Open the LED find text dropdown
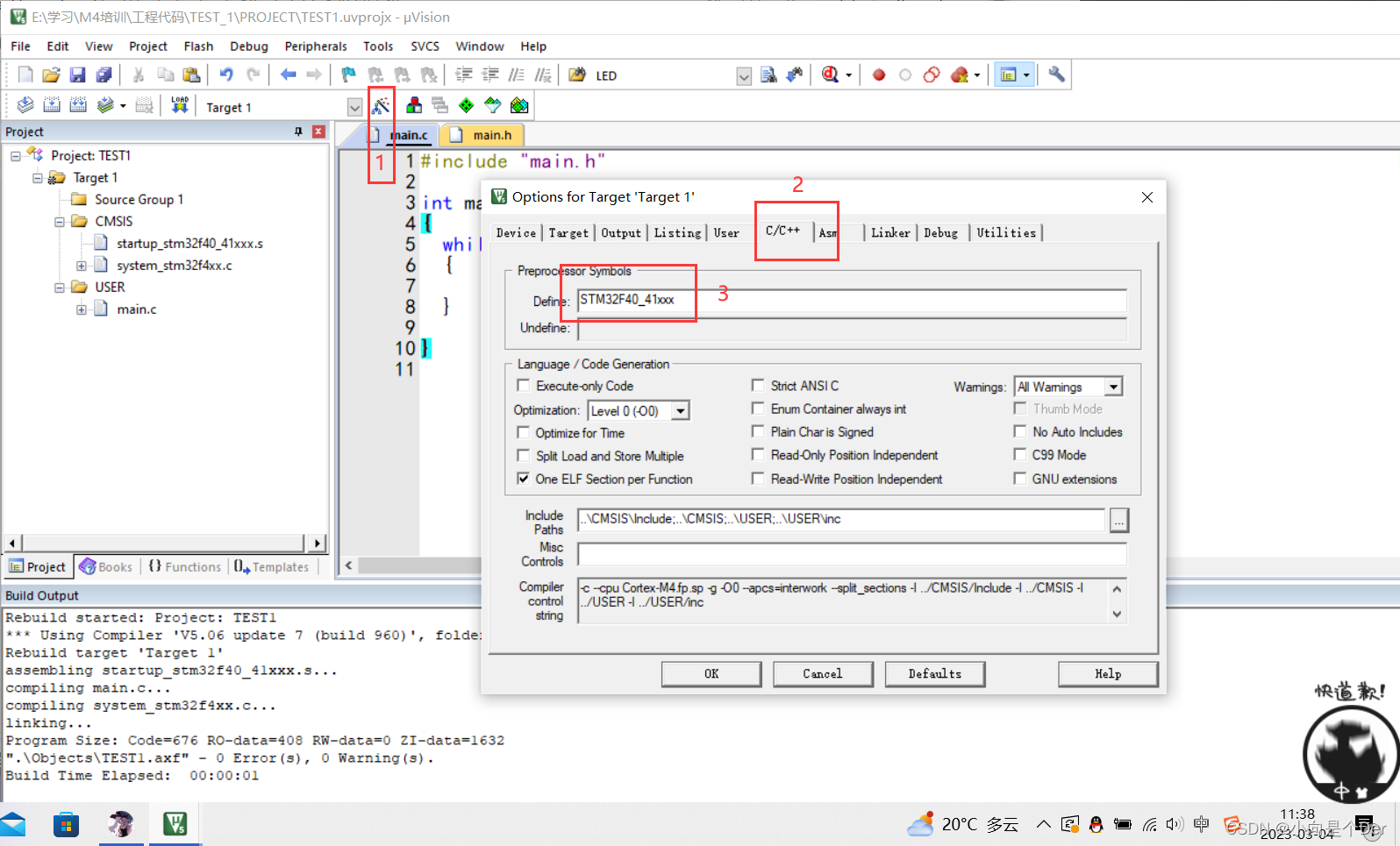Image resolution: width=1400 pixels, height=846 pixels. tap(744, 75)
